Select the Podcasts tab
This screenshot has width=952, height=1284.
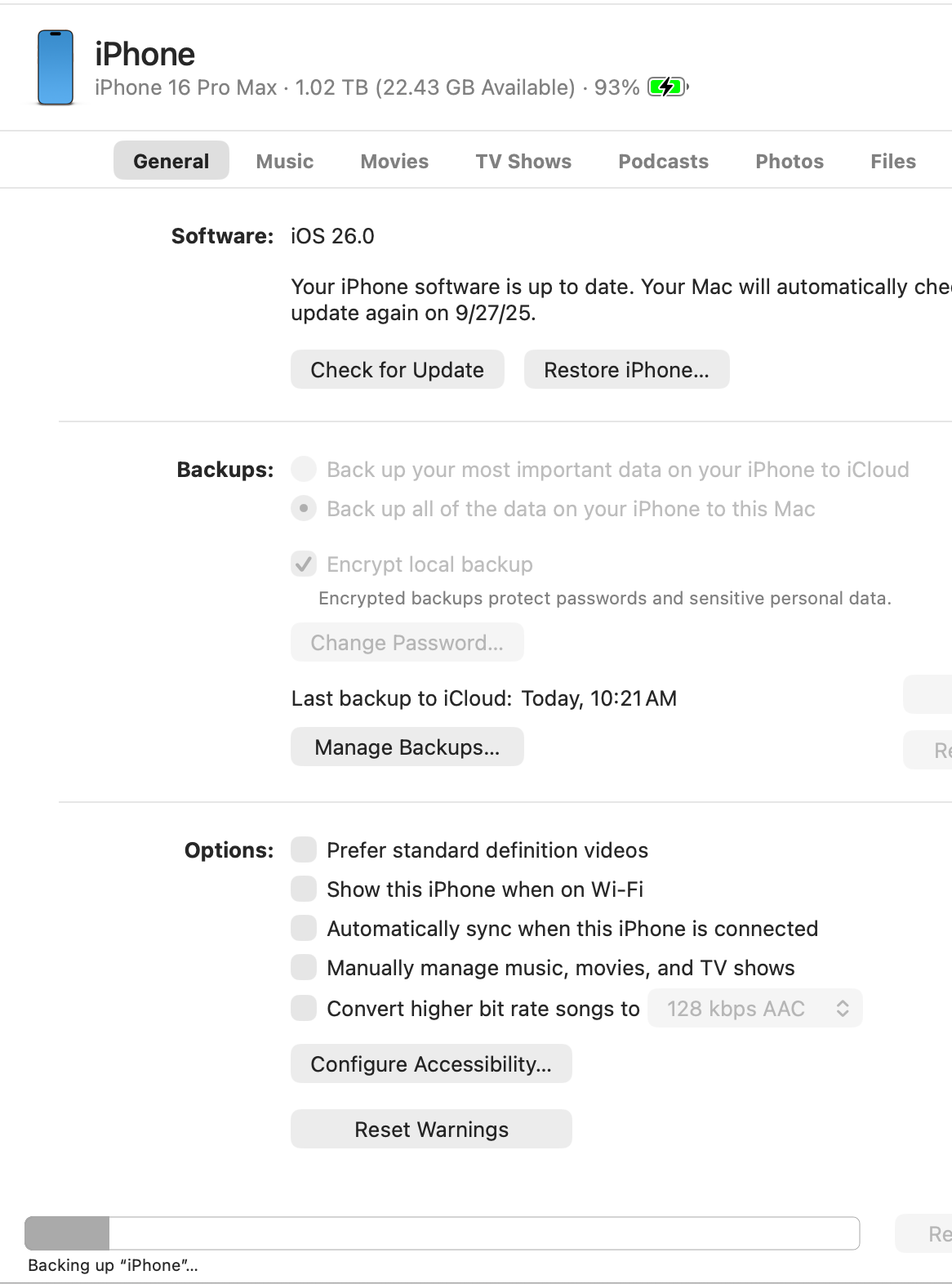(x=663, y=161)
